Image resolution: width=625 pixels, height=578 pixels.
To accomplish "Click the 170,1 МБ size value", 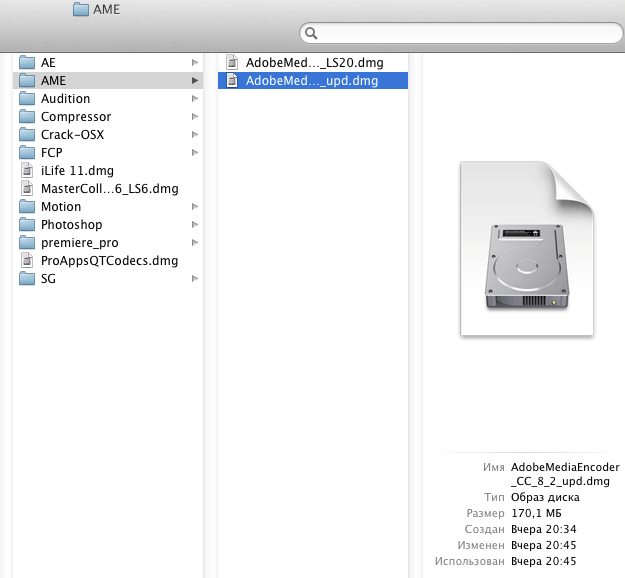I will [x=537, y=513].
